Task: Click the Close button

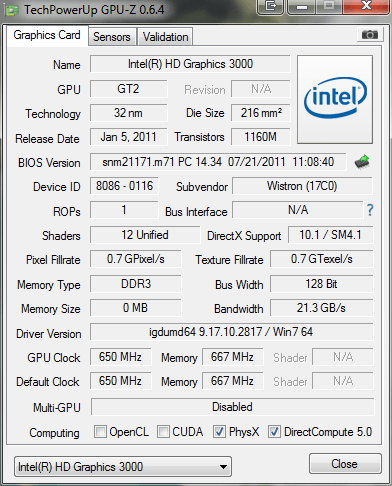Action: [x=345, y=464]
